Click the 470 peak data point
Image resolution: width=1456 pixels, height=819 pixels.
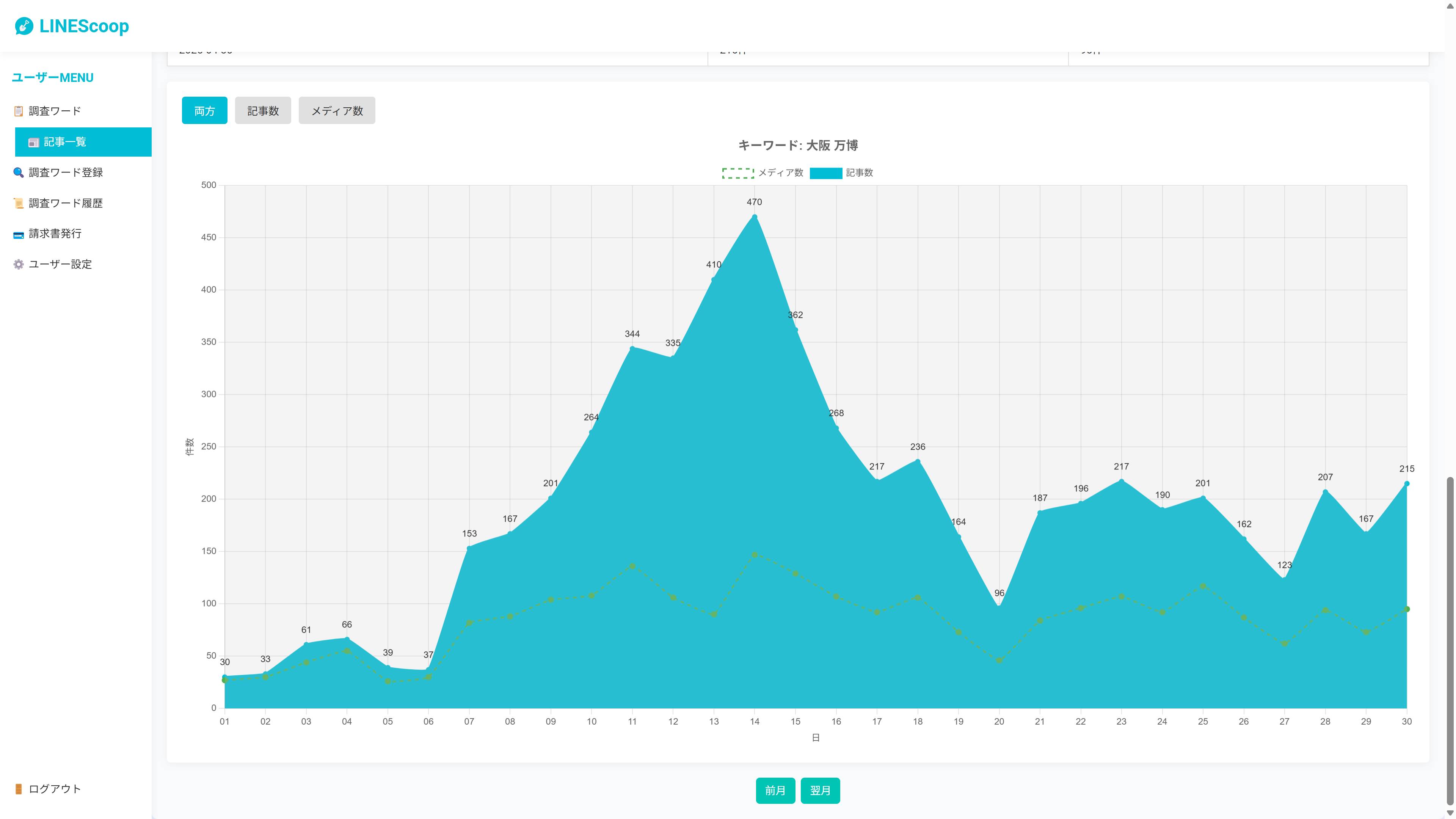[755, 217]
